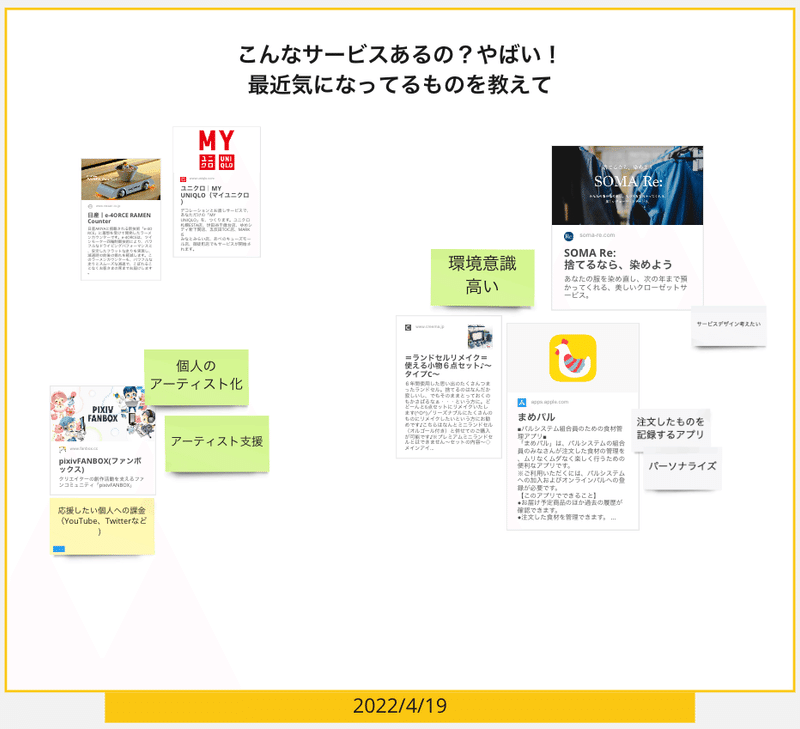The image size is (800, 729).
Task: Click the heading こんなサービスあるの？やばい！
Action: [400, 55]
